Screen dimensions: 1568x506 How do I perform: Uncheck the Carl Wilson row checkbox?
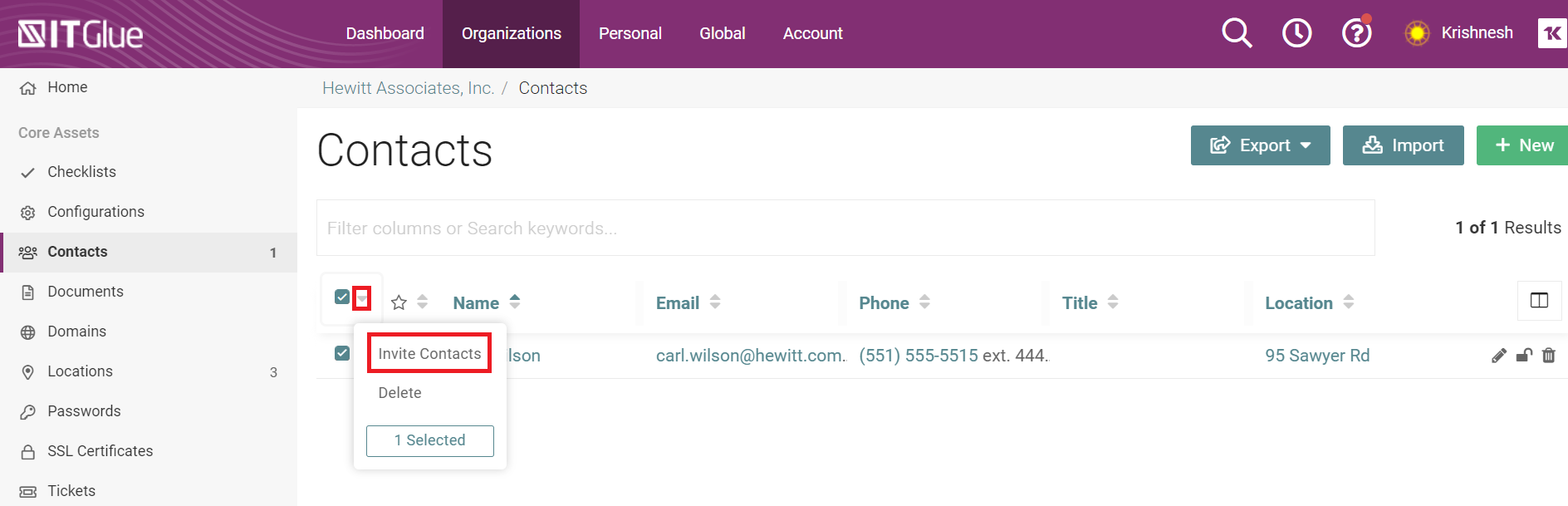342,353
